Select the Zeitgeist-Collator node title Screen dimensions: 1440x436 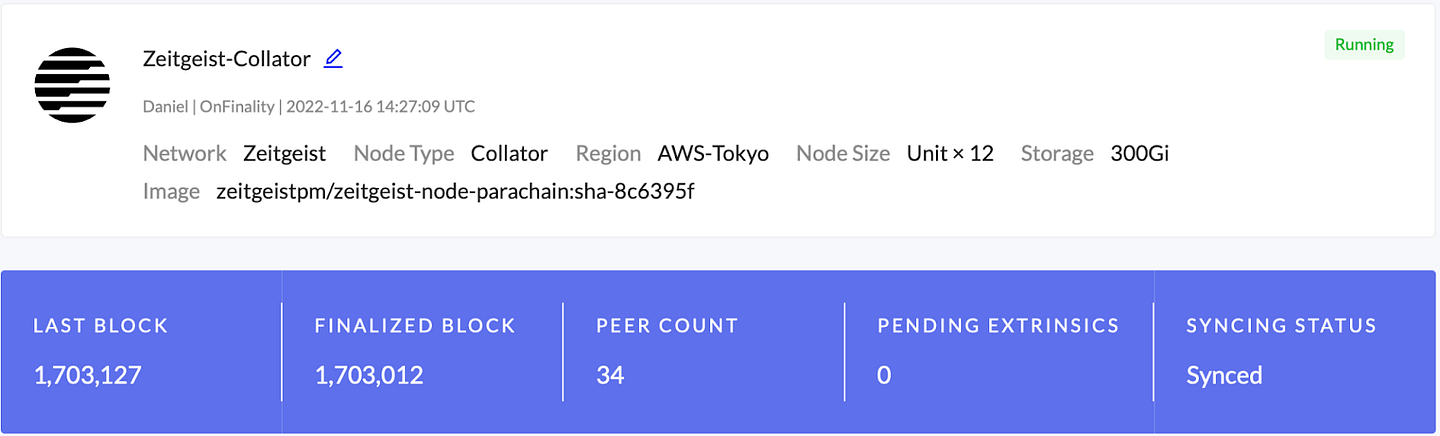tap(227, 59)
